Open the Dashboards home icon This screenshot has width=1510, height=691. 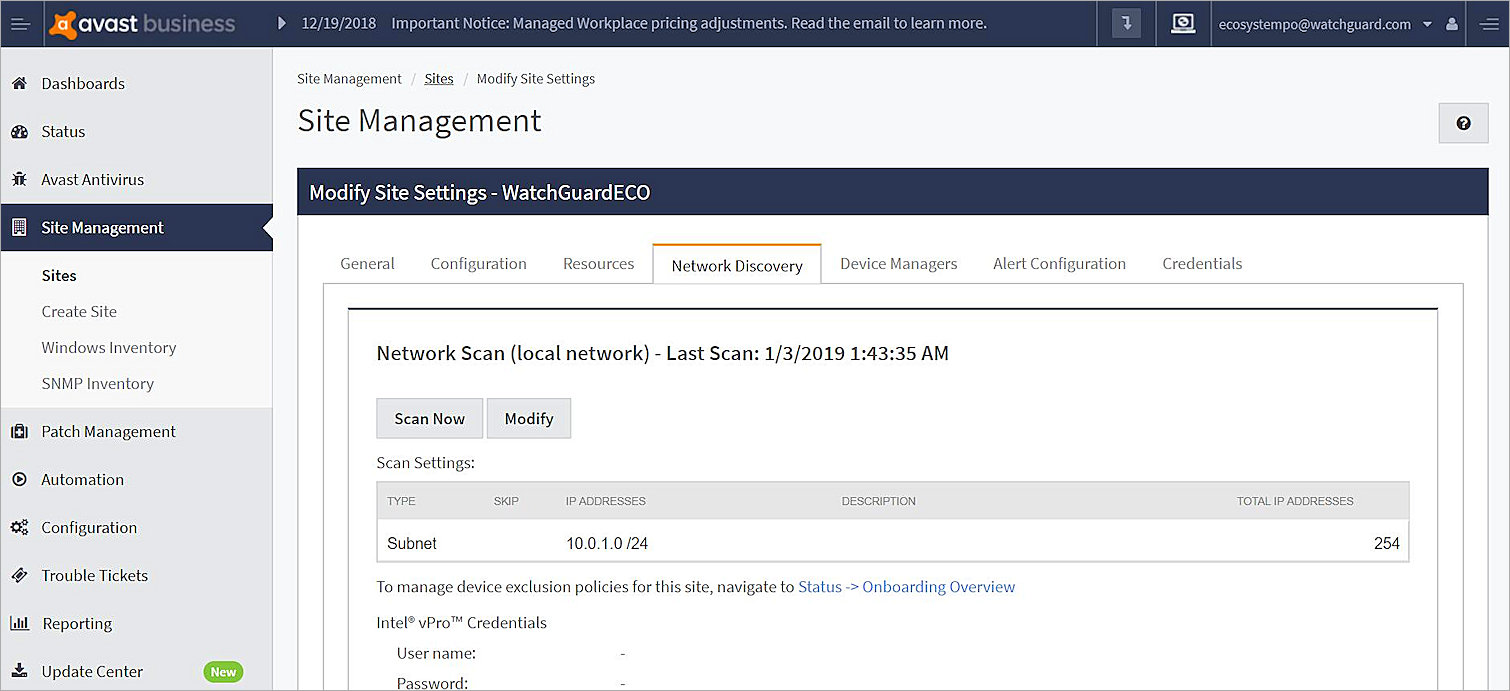click(x=18, y=83)
